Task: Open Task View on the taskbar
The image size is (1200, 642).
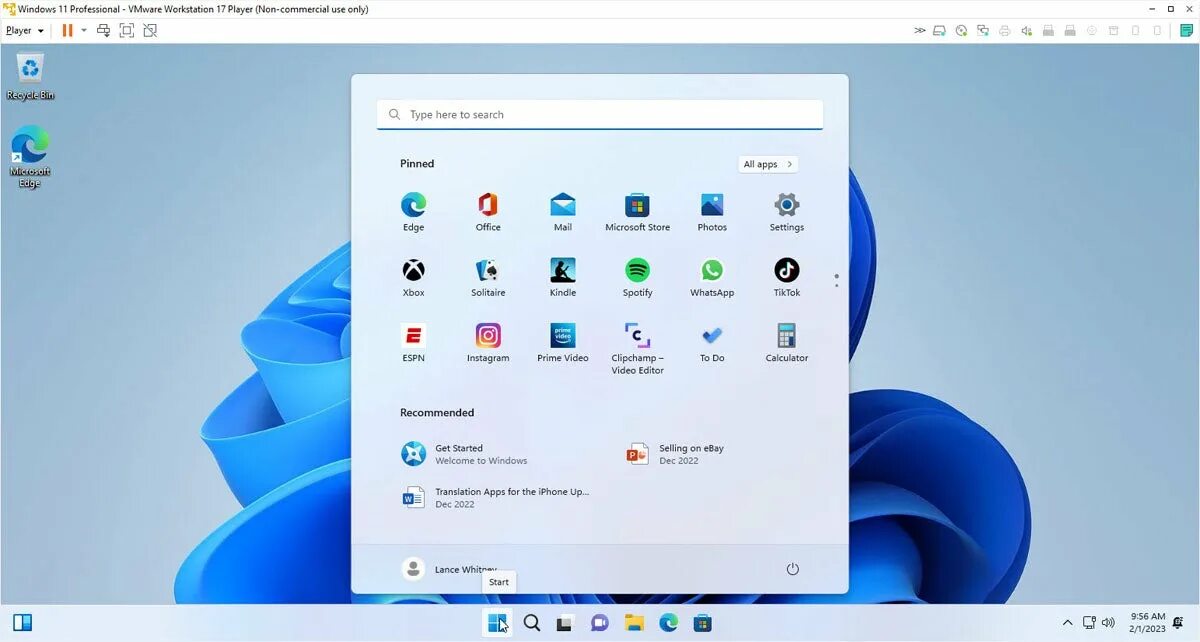Action: point(565,623)
